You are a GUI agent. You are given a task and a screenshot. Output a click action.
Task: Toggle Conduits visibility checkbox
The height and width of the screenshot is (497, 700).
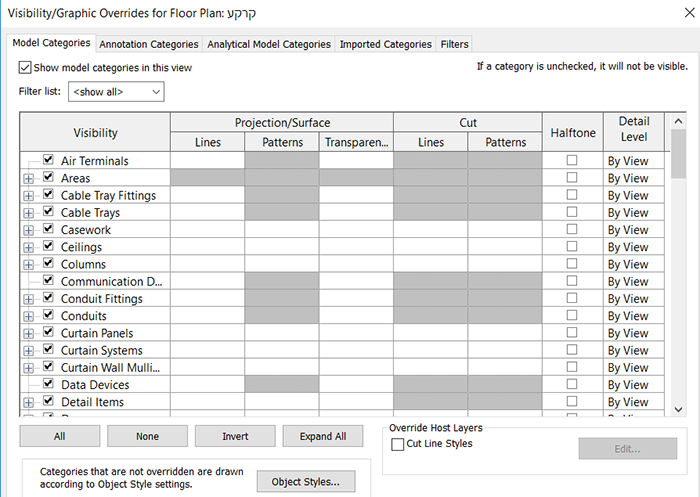pos(48,315)
